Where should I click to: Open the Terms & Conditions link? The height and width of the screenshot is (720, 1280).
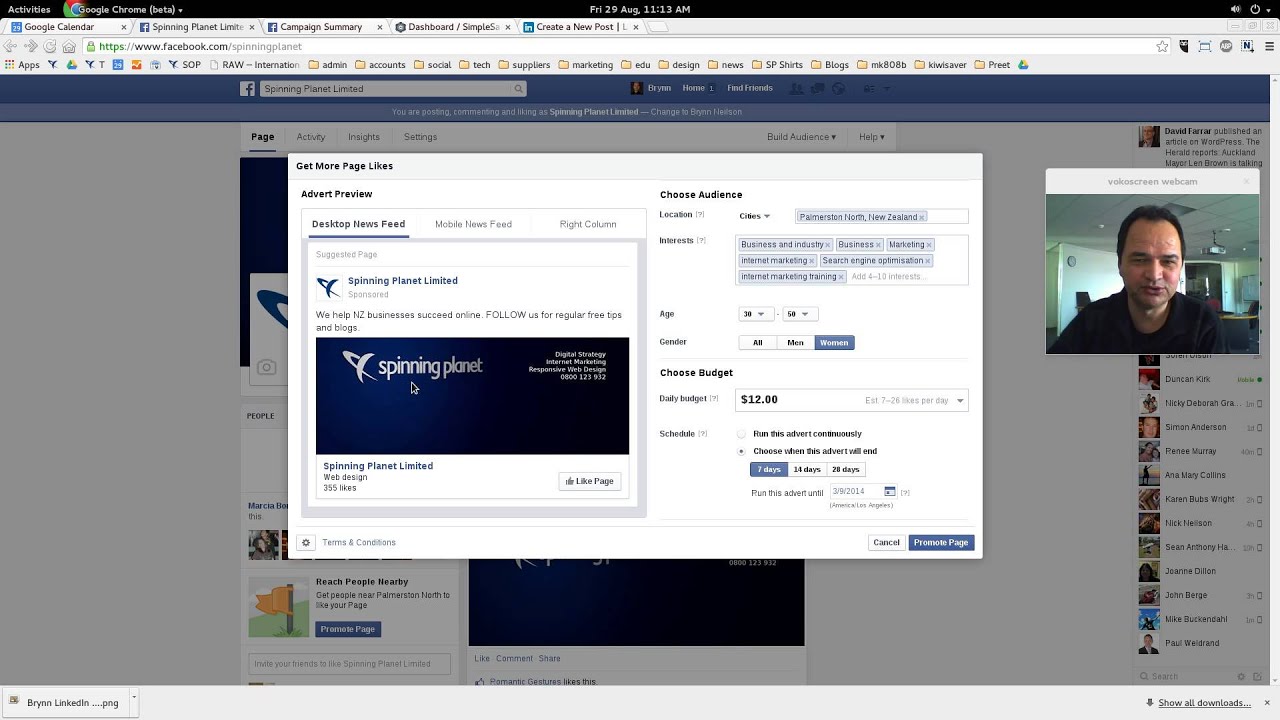tap(359, 543)
